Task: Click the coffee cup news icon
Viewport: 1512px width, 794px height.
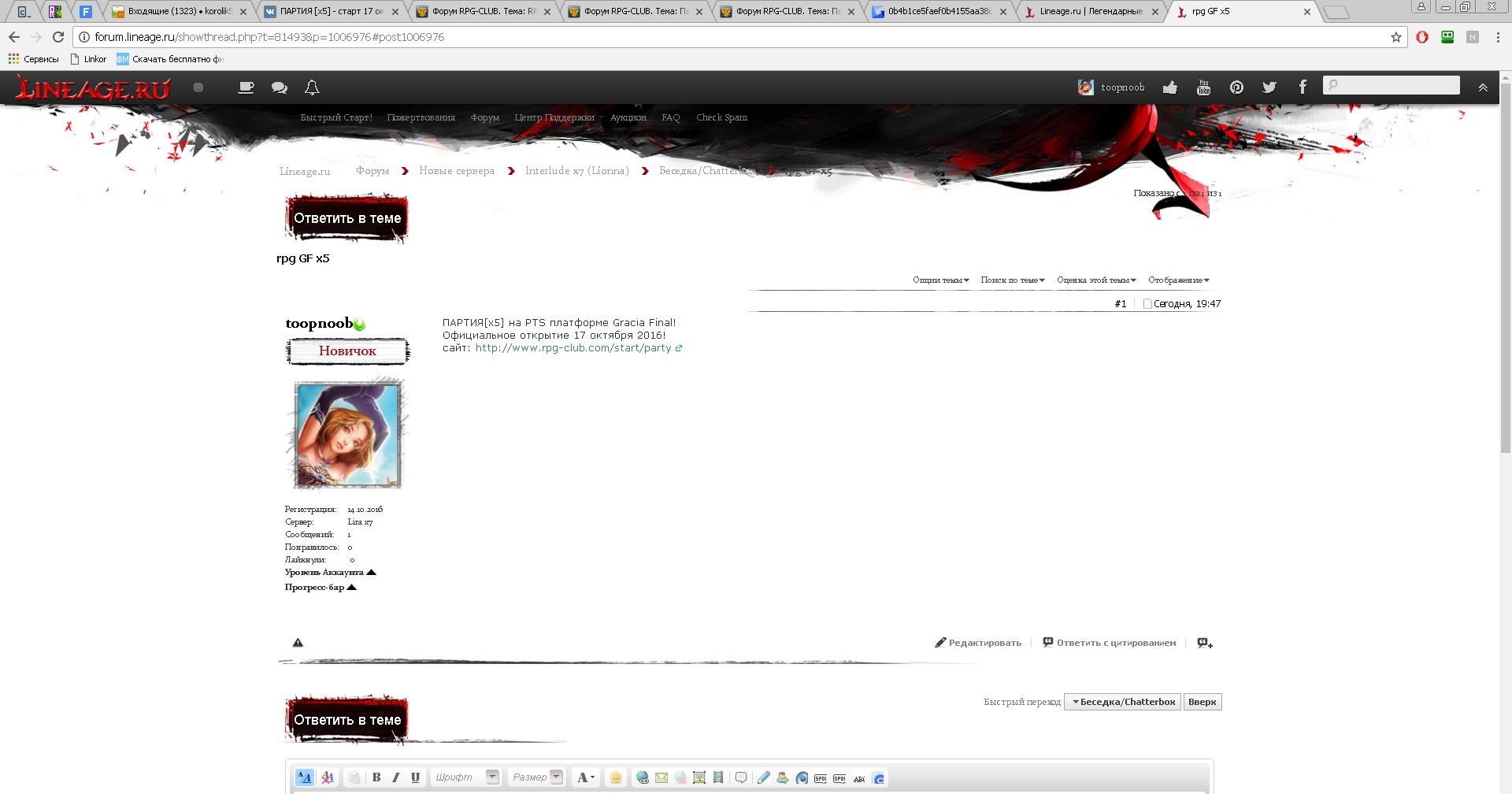Action: [x=246, y=87]
